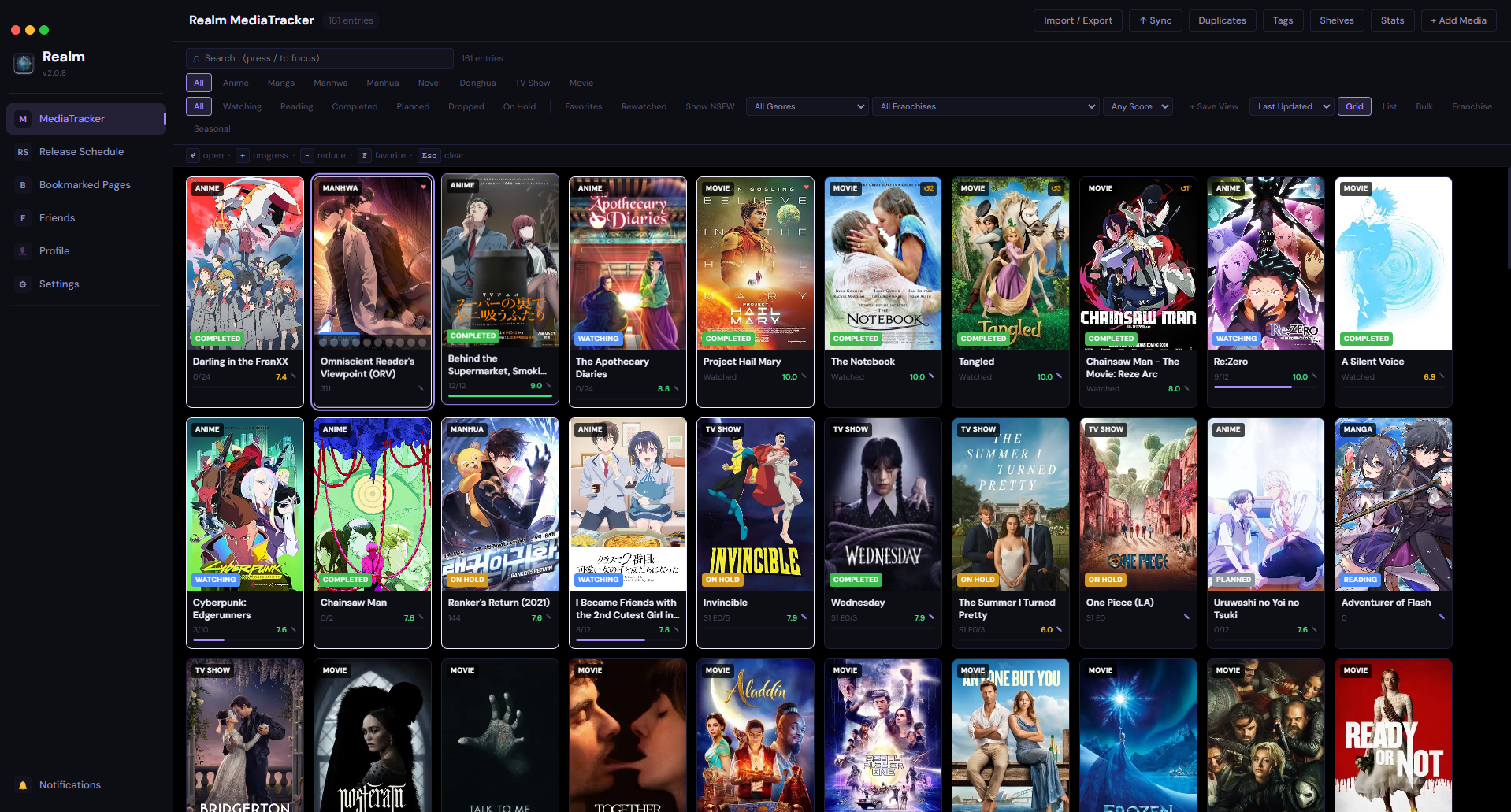Click the rewatch badge on Chainsaw Man Reze Arc
1511x812 pixels.
1185,188
